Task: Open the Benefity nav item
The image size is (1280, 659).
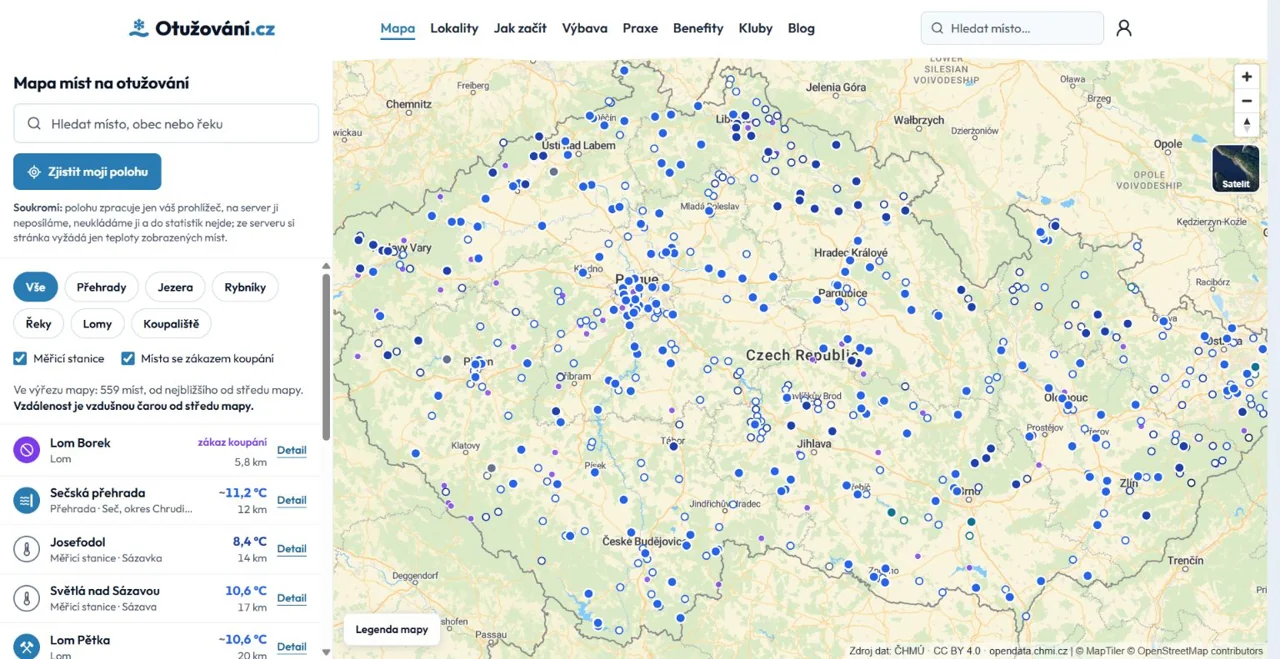Action: (x=698, y=28)
